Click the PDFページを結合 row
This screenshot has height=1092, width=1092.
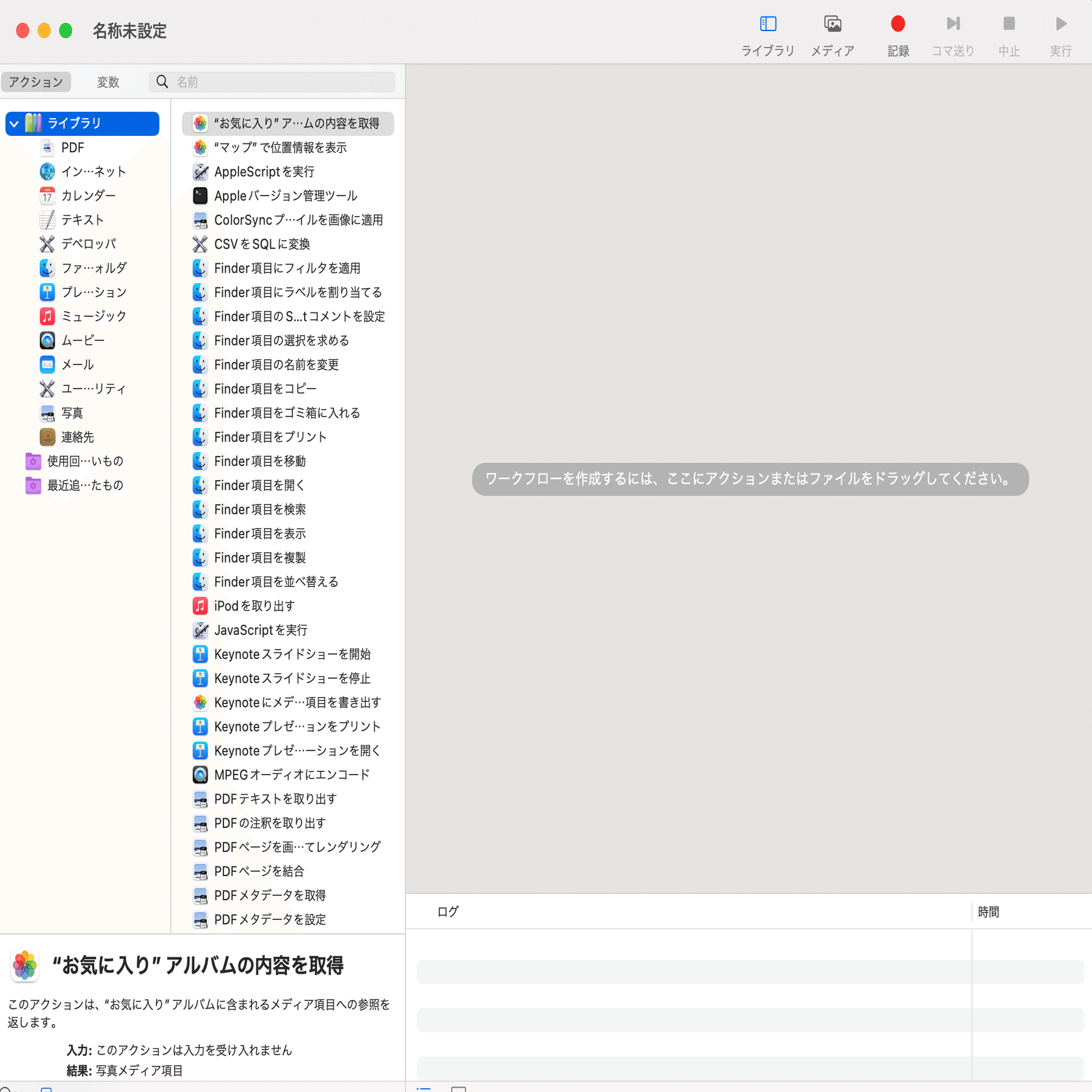point(288,872)
